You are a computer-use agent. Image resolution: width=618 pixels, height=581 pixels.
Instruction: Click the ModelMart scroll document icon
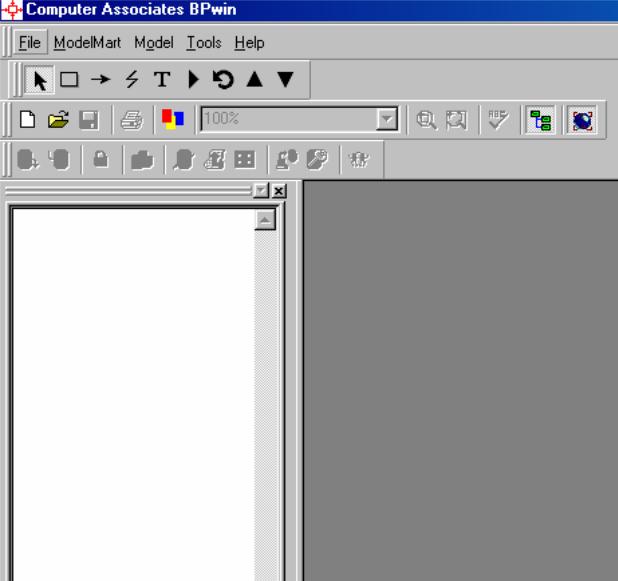(x=215, y=160)
